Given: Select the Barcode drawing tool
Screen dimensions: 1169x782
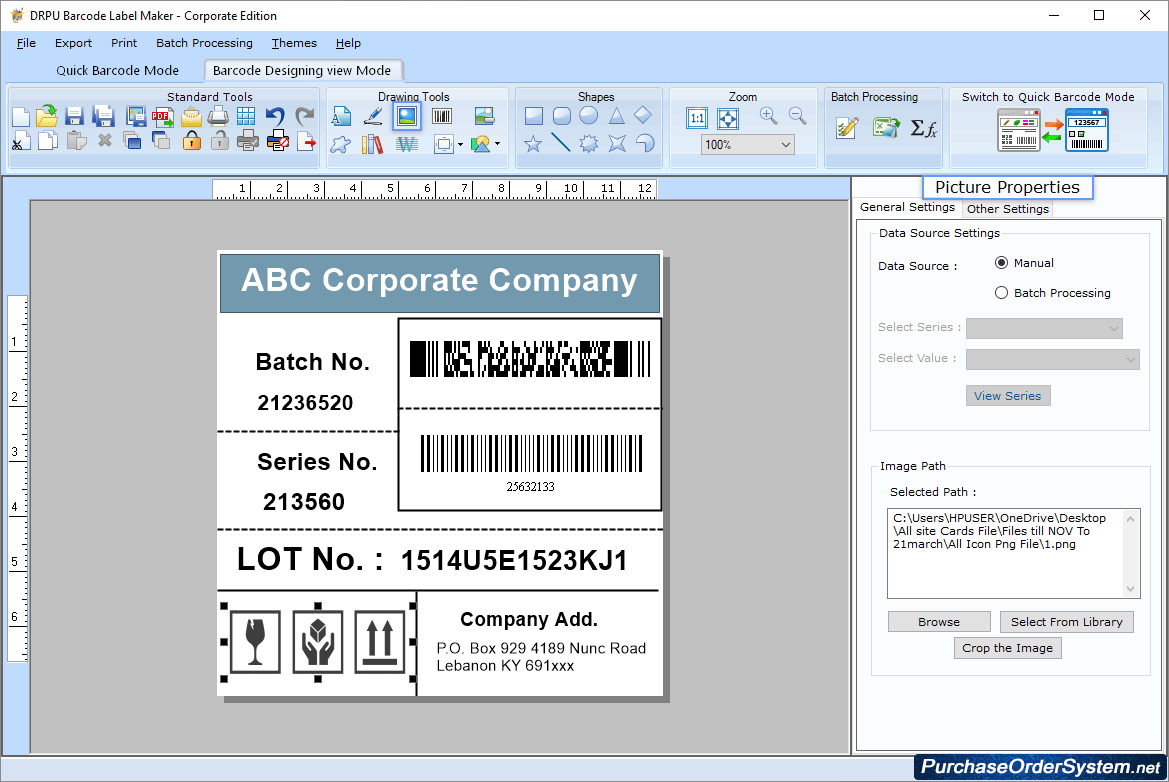Looking at the screenshot, I should 443,116.
